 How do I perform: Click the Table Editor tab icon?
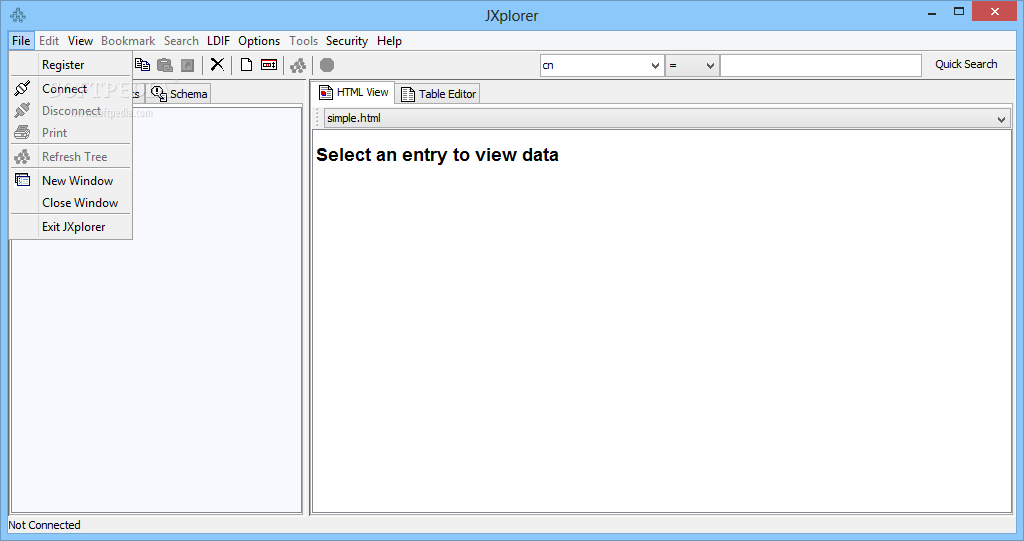coord(408,94)
